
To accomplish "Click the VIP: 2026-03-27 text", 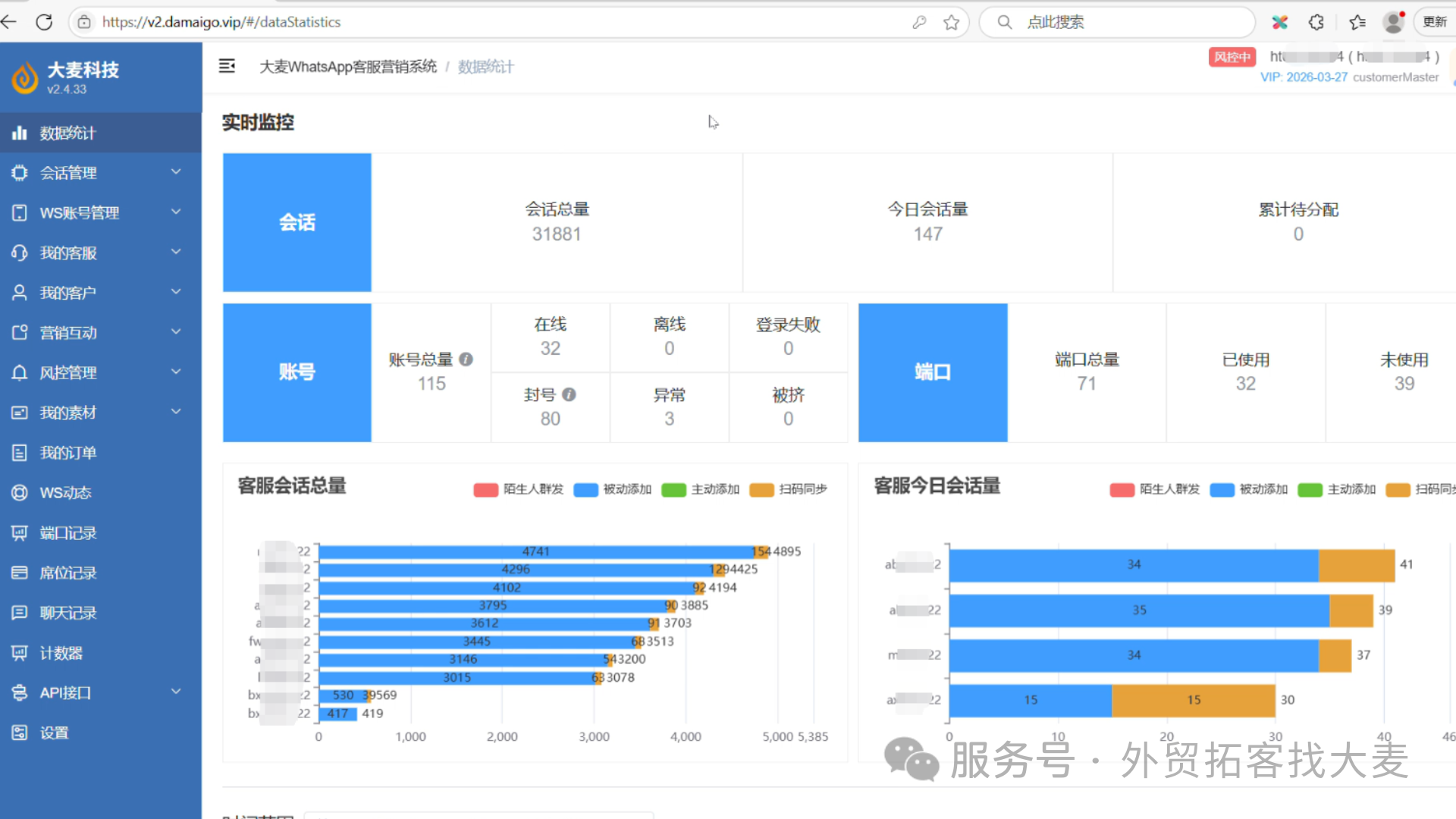I will pos(1304,77).
